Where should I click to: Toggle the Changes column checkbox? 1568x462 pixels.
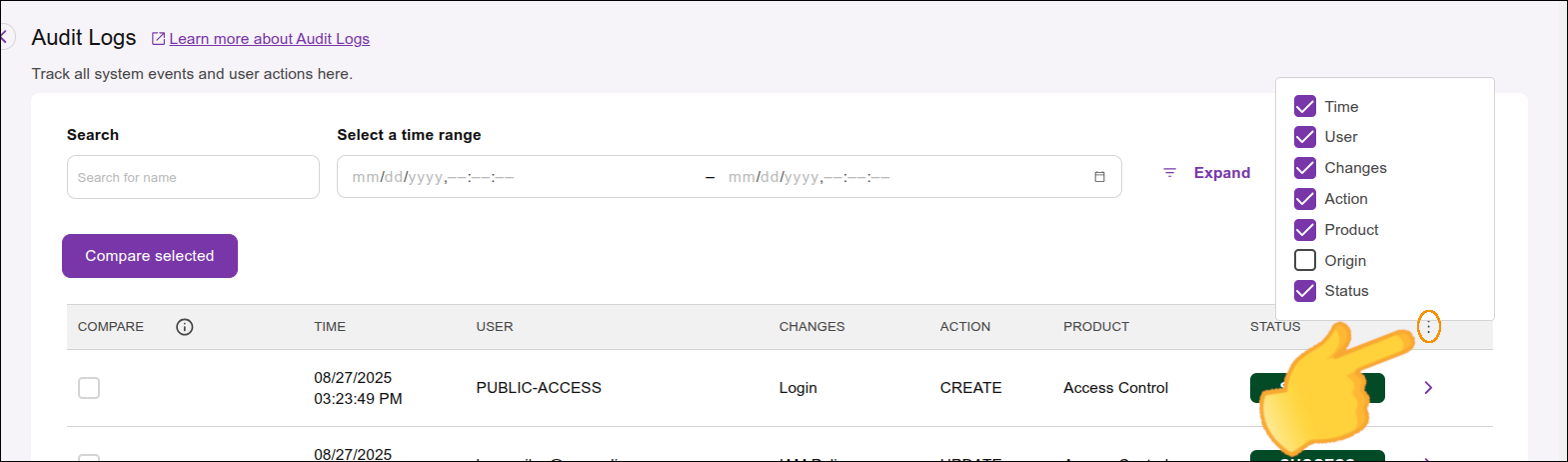(x=1305, y=168)
